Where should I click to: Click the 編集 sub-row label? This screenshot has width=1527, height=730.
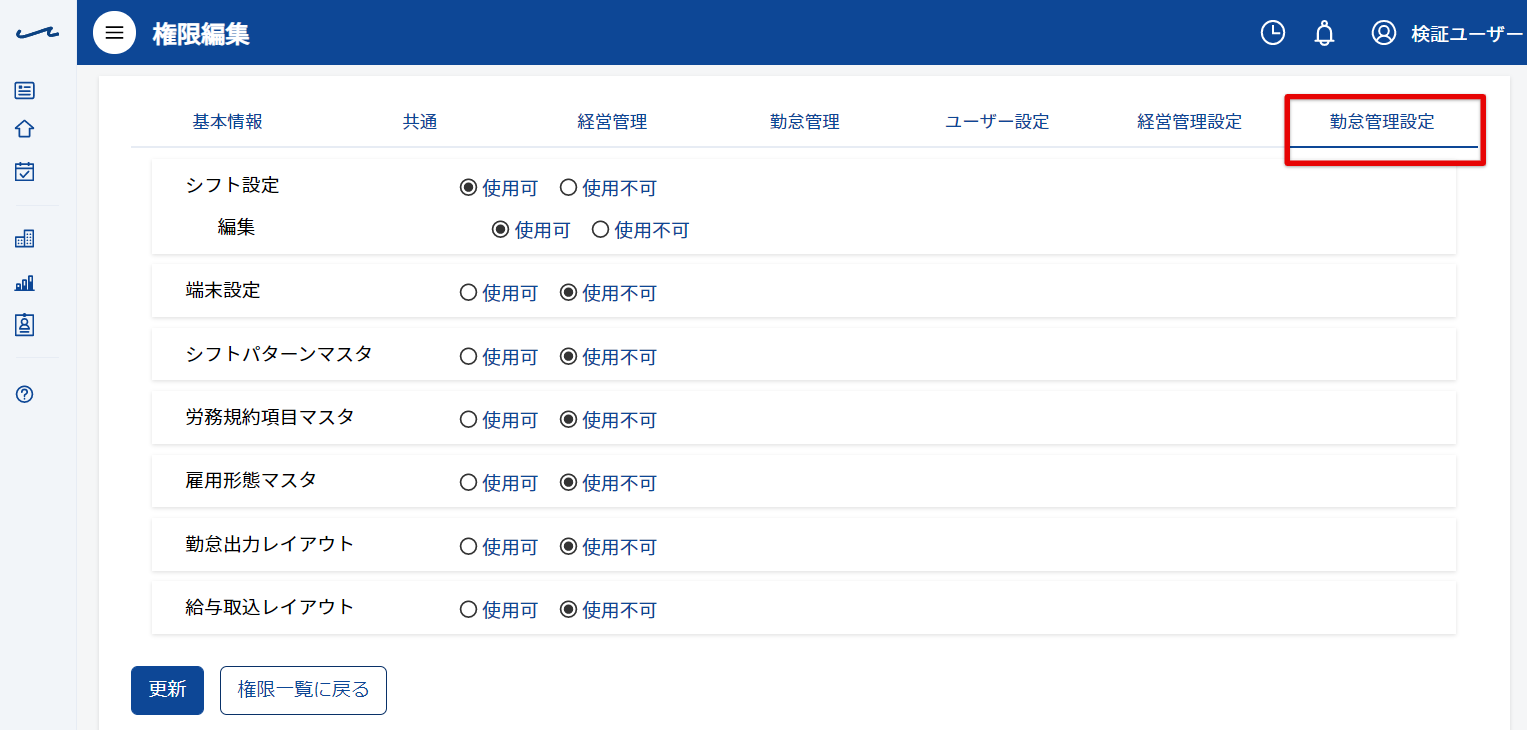click(x=237, y=227)
